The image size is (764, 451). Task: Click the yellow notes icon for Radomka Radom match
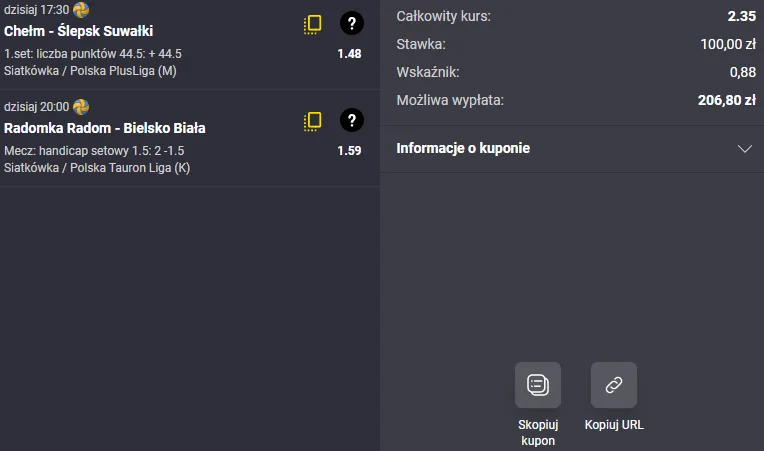pyautogui.click(x=313, y=122)
